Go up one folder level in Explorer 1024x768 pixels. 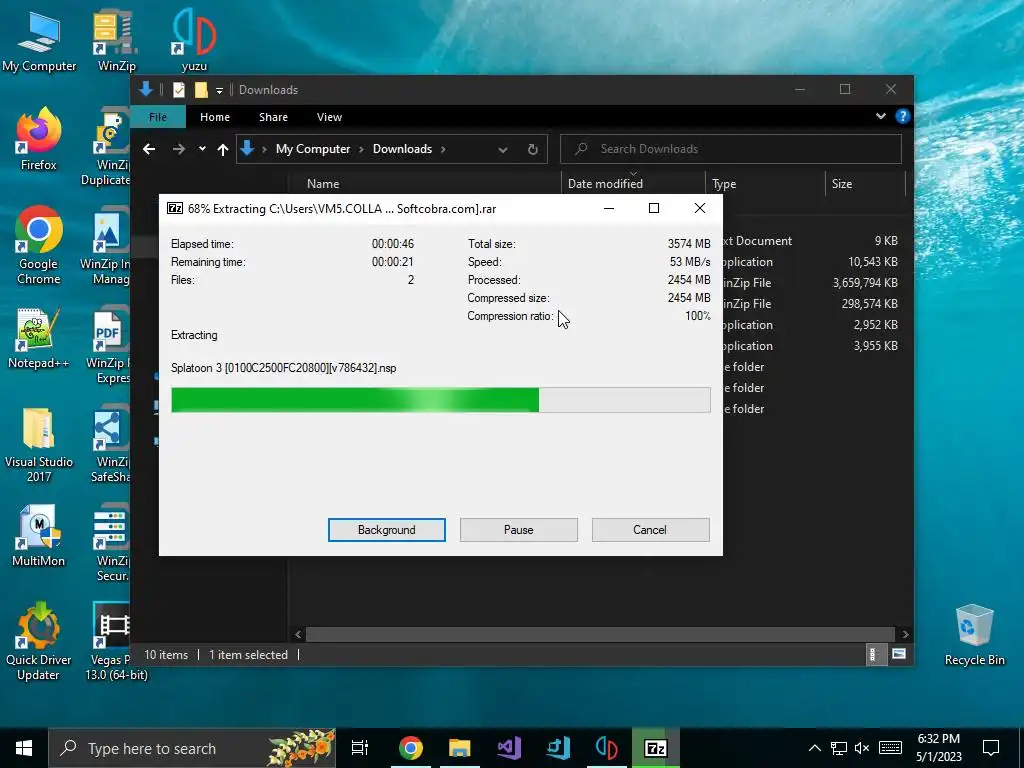pyautogui.click(x=223, y=150)
